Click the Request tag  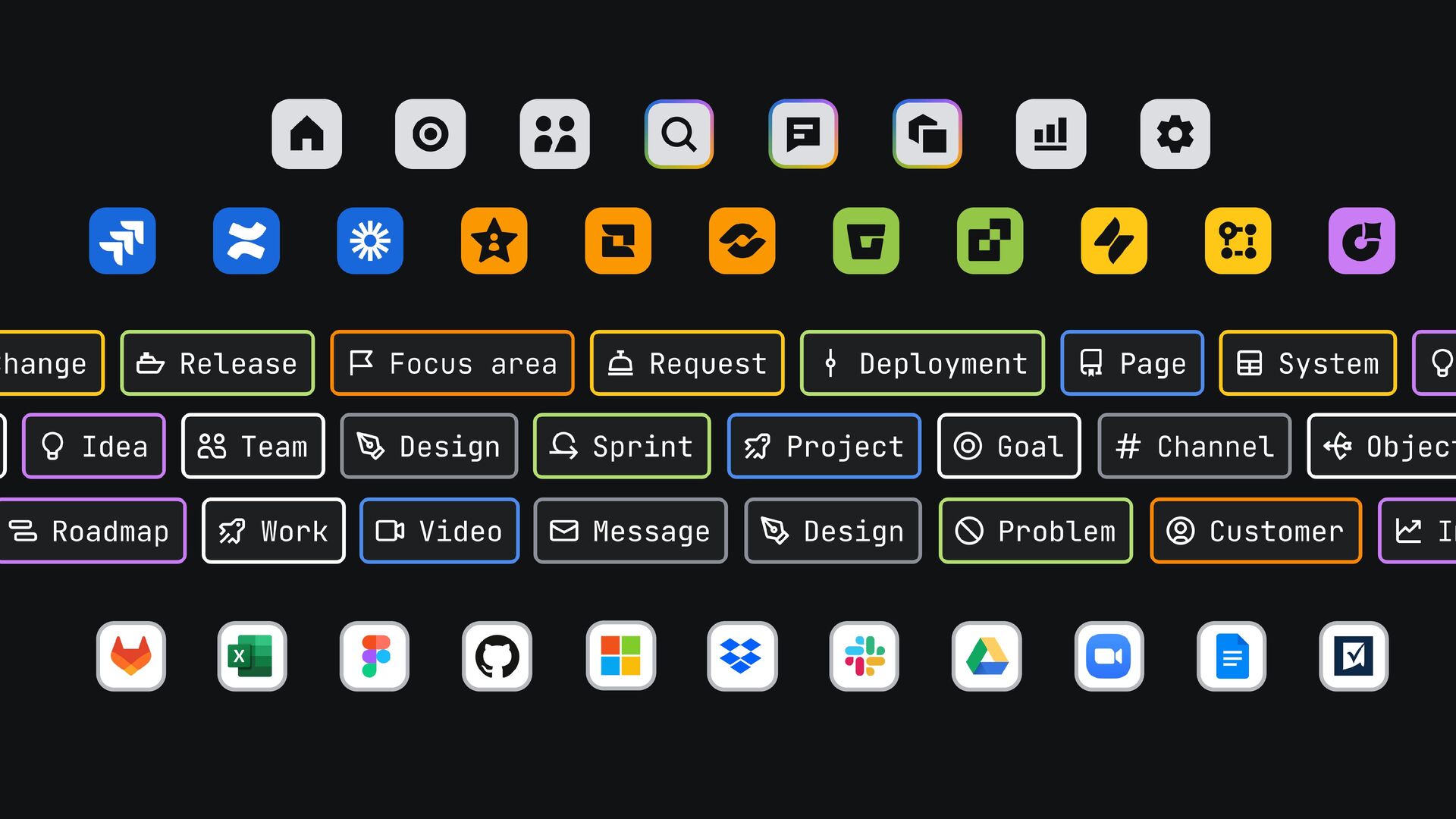687,363
